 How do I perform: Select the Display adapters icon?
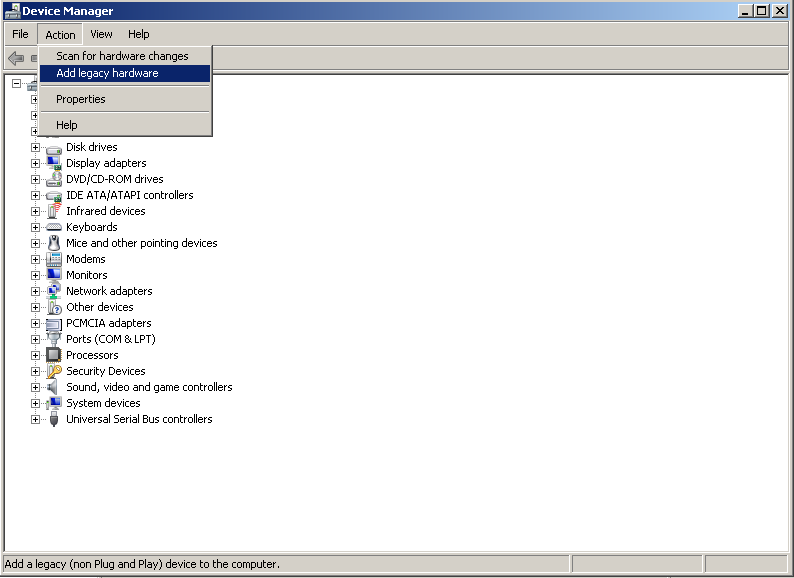click(x=54, y=163)
